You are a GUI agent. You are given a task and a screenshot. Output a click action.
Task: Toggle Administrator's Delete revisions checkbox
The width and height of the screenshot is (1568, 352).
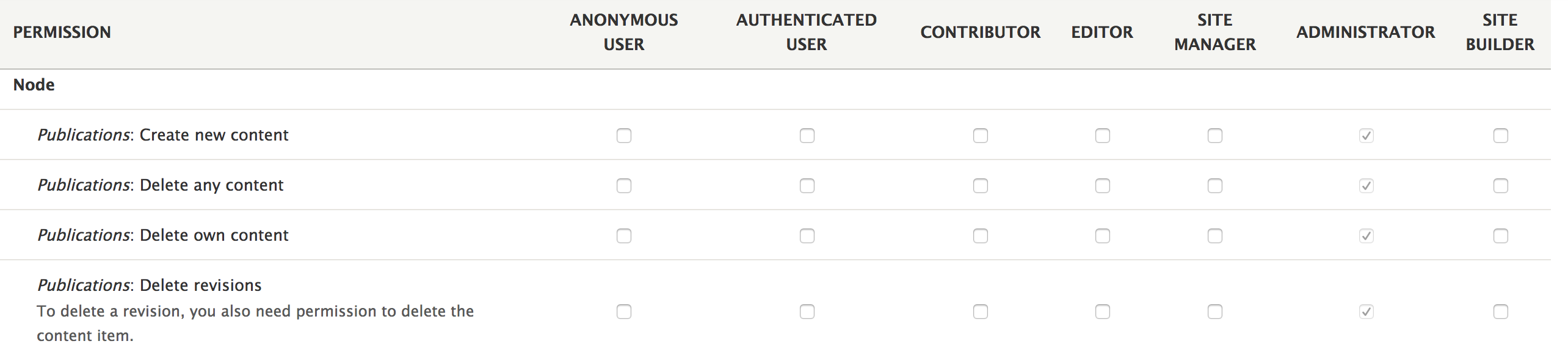[1366, 312]
